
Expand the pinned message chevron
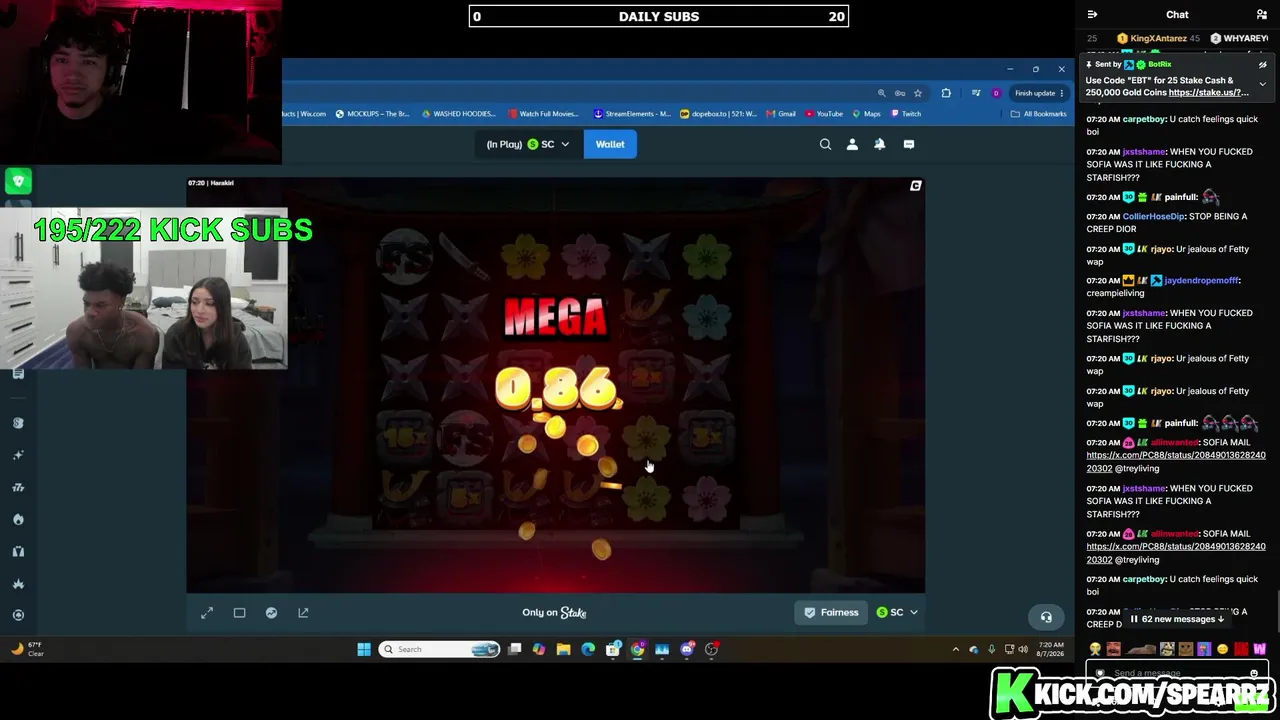[x=1263, y=84]
